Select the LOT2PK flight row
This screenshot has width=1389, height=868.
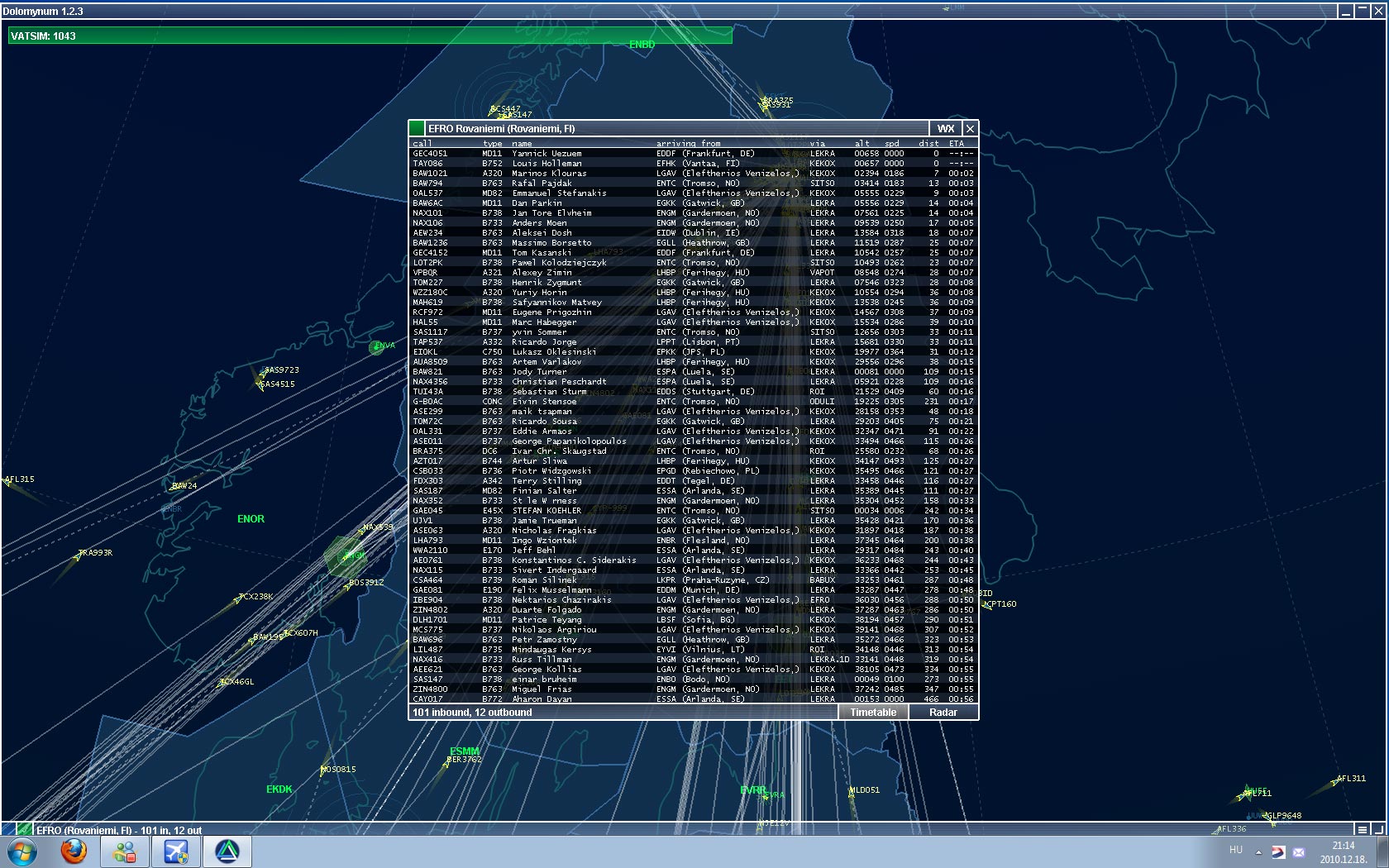point(694,263)
